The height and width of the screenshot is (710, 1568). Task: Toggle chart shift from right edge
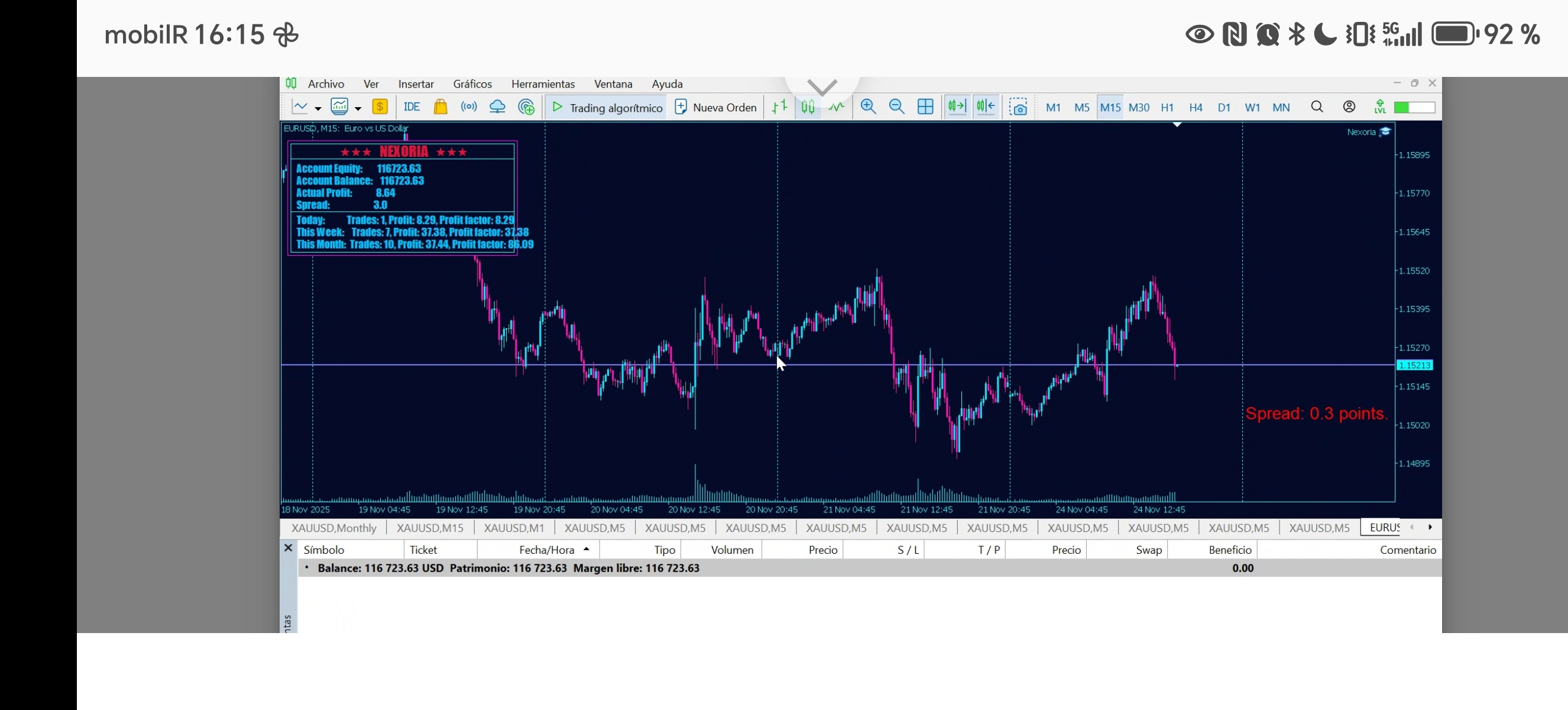(x=986, y=107)
